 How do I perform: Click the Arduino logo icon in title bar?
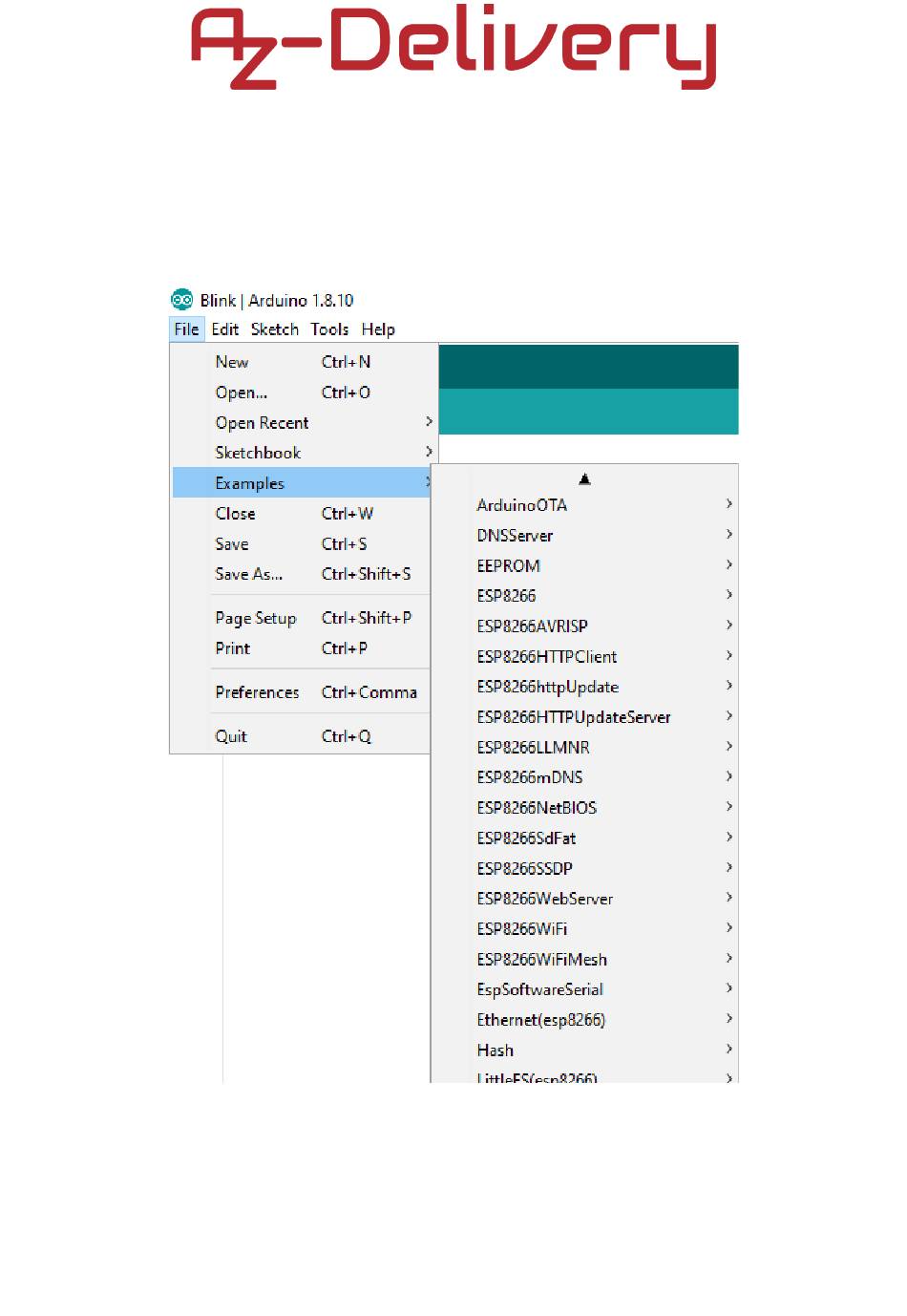click(181, 300)
